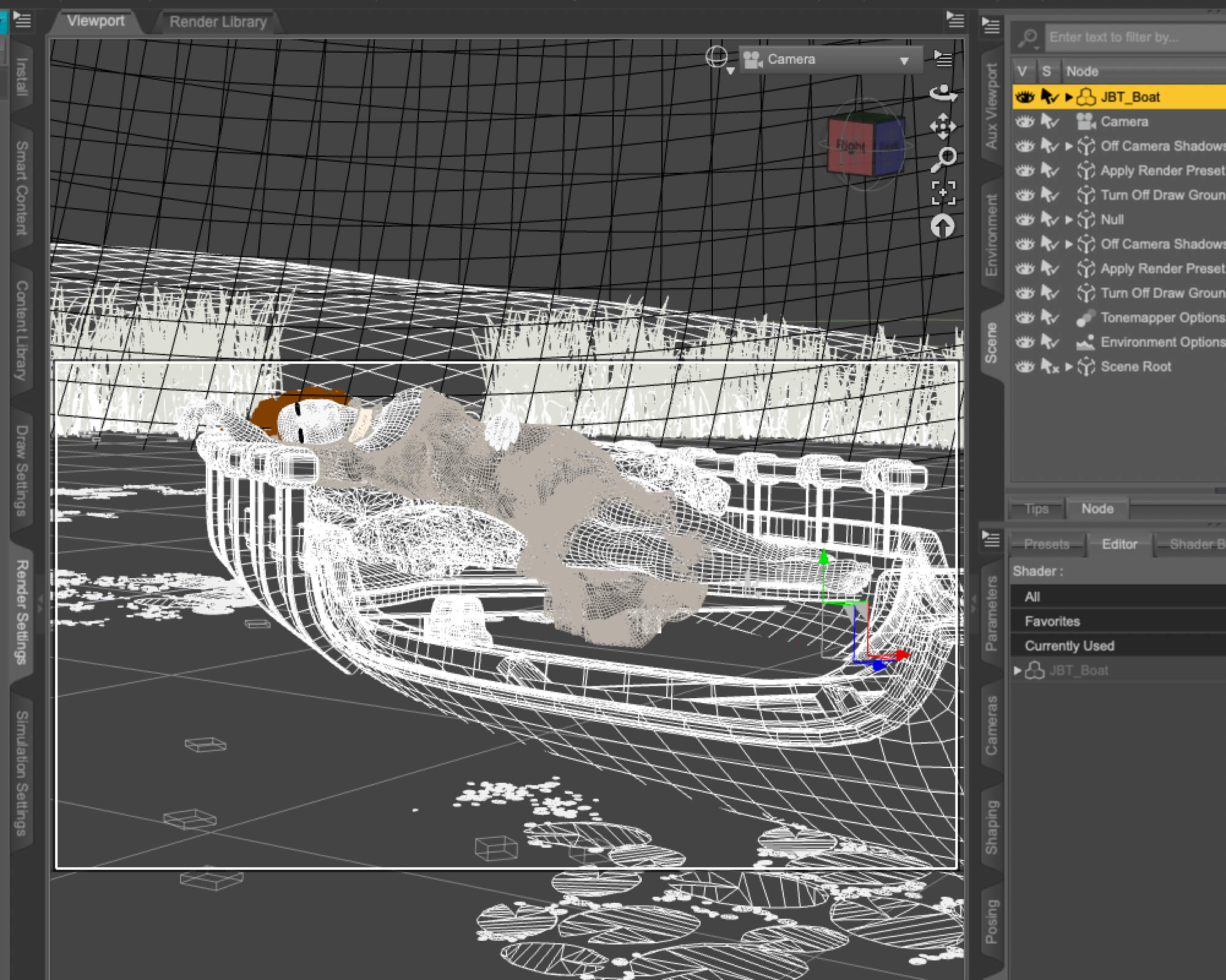Toggle Null node visibility eye
1226x980 pixels.
[x=1025, y=219]
